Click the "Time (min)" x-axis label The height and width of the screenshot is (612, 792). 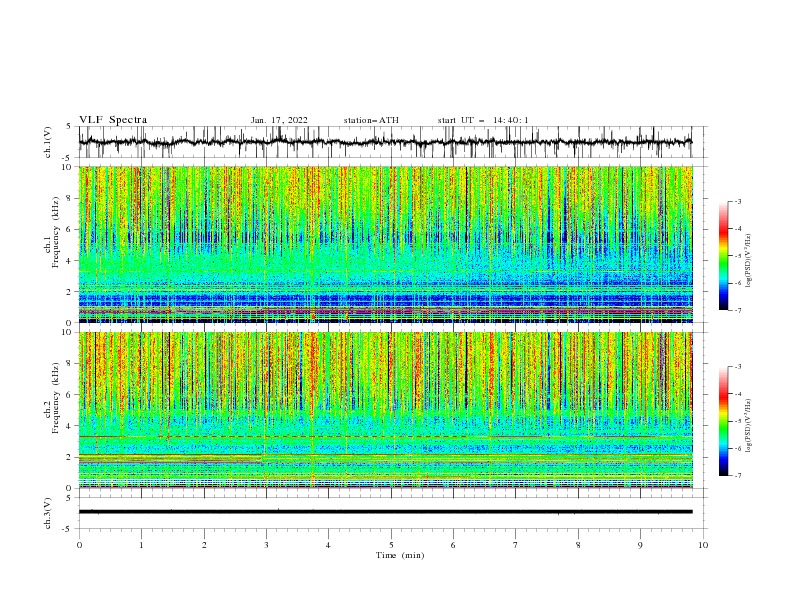pyautogui.click(x=400, y=555)
